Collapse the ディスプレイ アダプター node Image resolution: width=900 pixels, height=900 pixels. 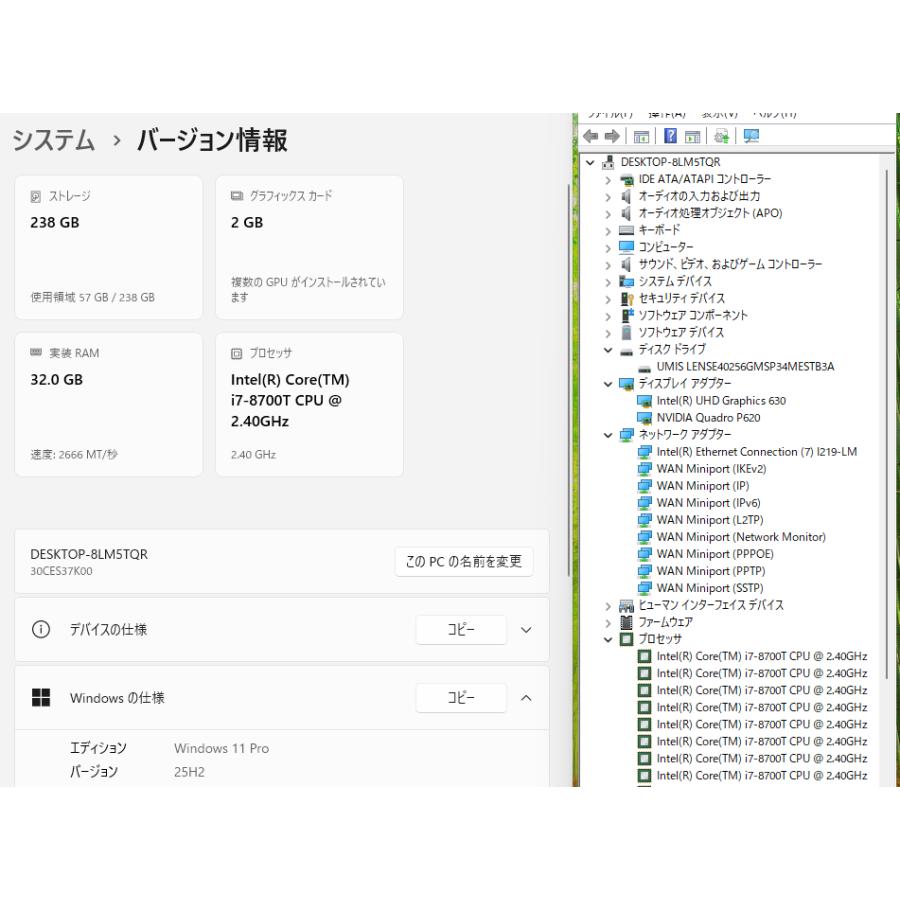coord(608,384)
